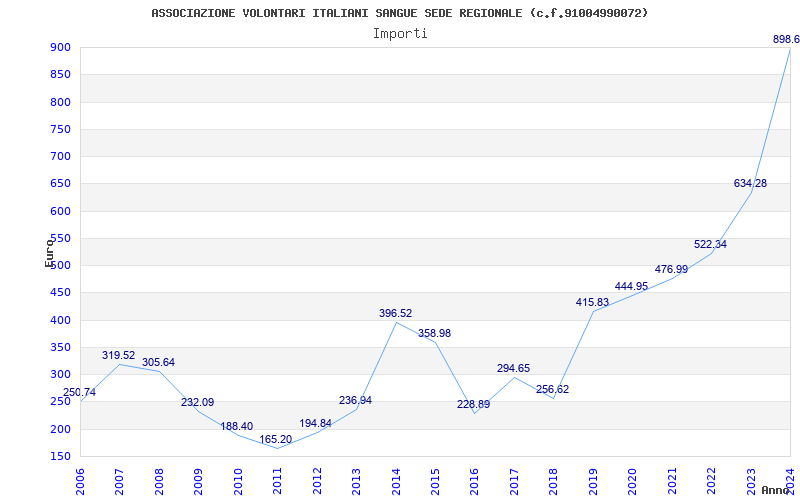
Task: Click the 300 y-axis value
Action: click(x=60, y=374)
